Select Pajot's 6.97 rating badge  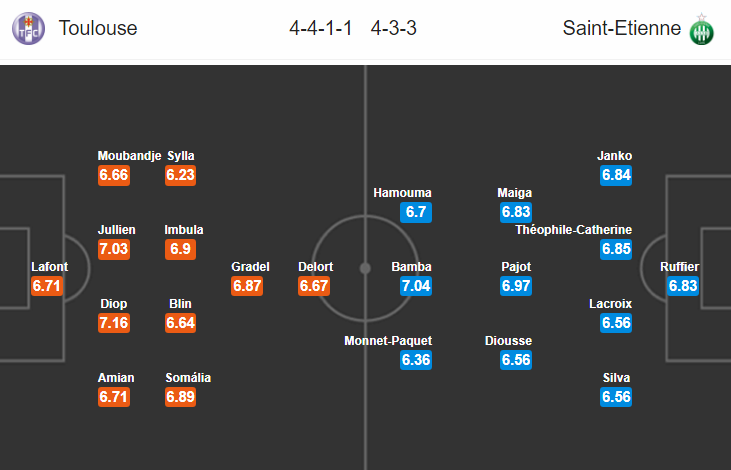[x=516, y=286]
